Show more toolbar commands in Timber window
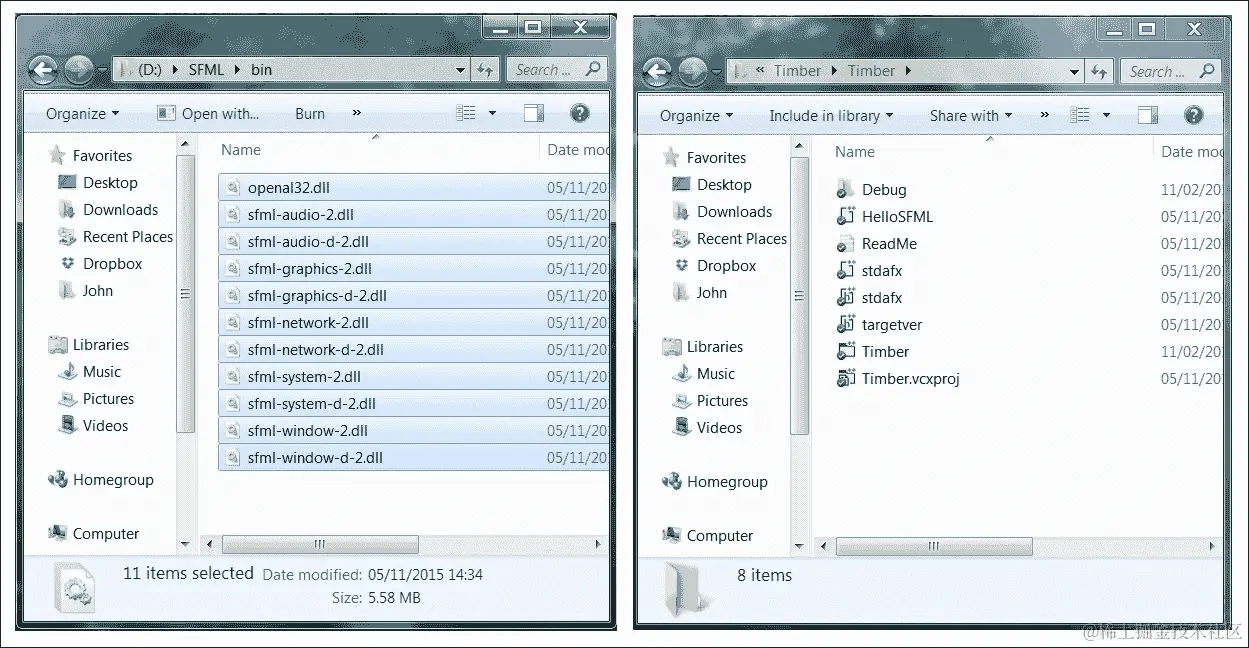The height and width of the screenshot is (648, 1249). pos(1044,115)
